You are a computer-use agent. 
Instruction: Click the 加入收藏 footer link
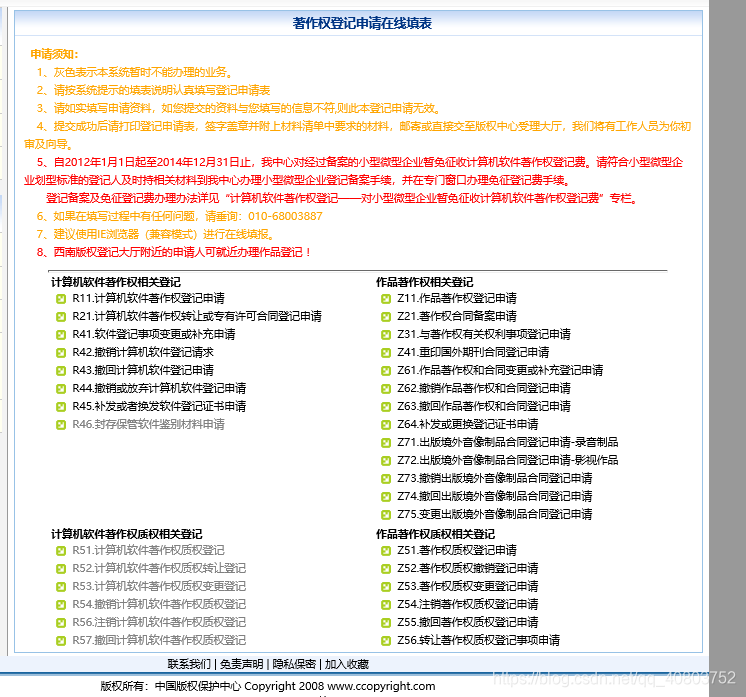347,665
